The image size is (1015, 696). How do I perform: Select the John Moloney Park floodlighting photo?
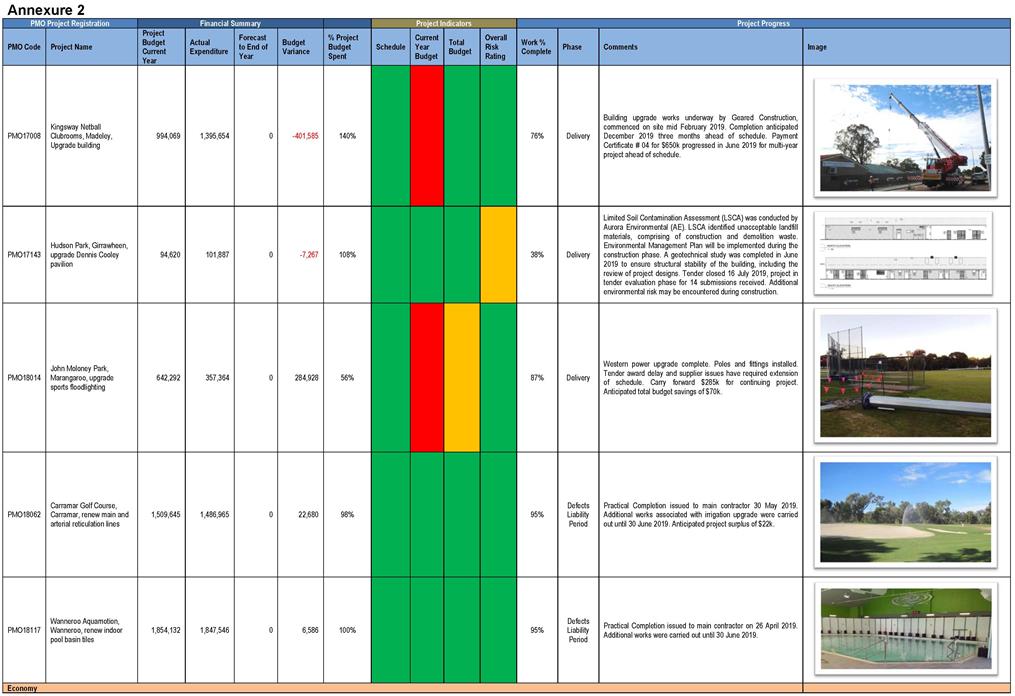coord(905,376)
